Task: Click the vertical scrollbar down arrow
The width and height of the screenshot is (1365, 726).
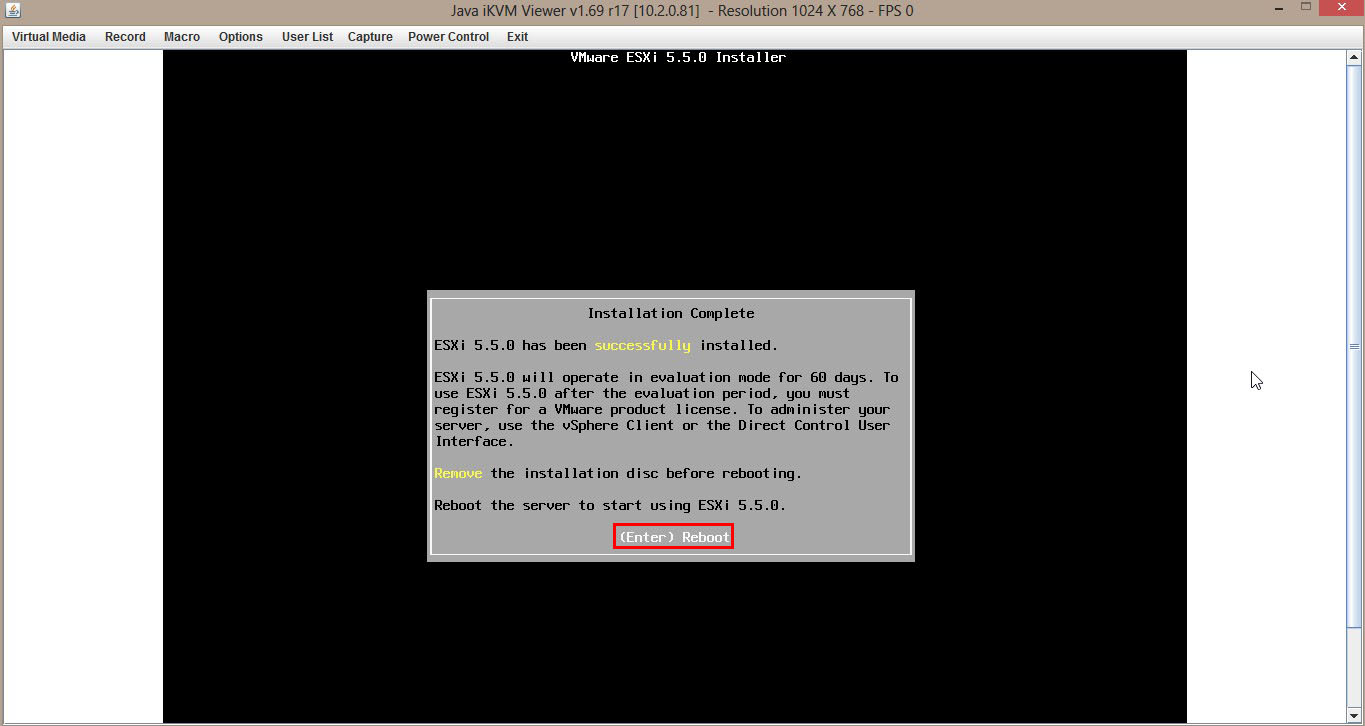Action: click(x=1354, y=716)
